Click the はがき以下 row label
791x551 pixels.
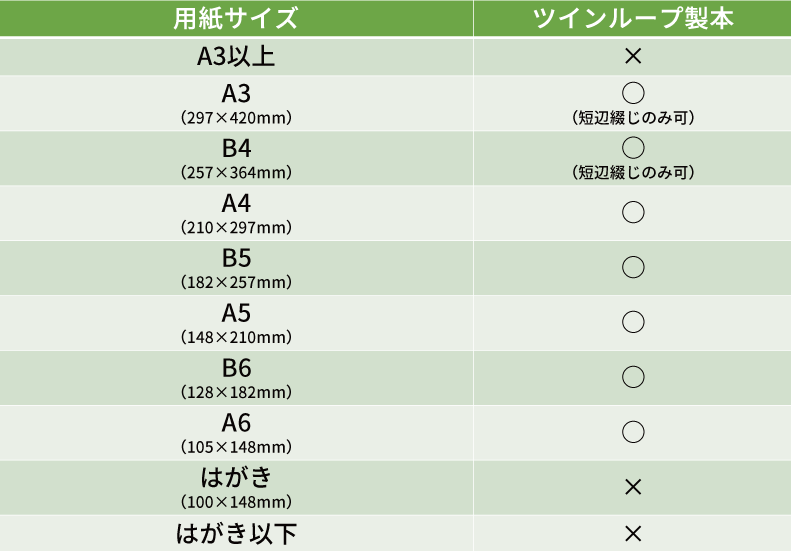[236, 533]
